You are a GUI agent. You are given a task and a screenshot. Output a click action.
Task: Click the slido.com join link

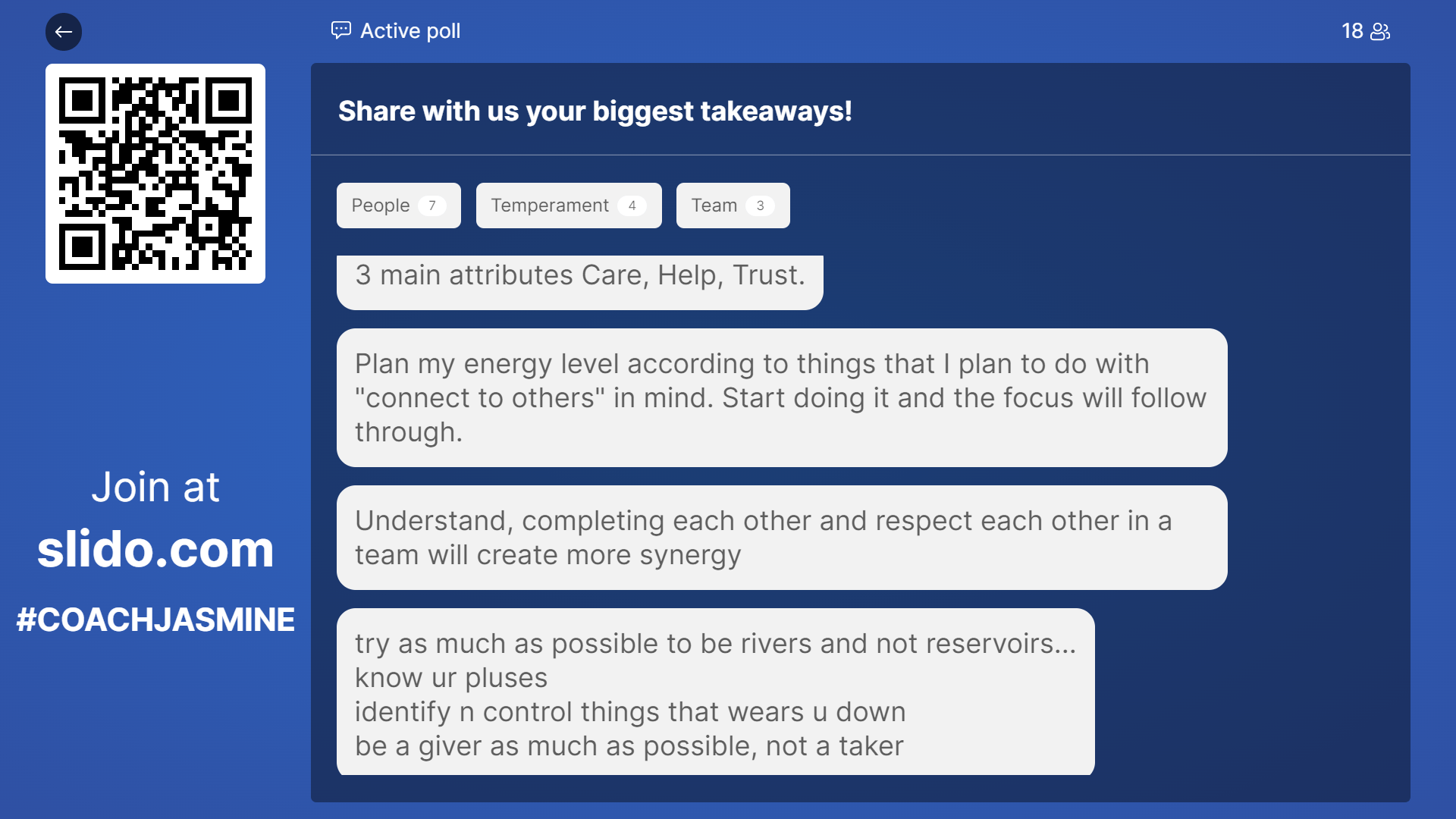(x=155, y=549)
